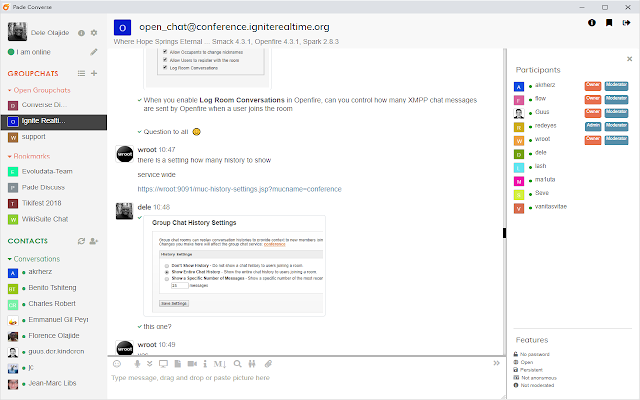Click the document file icon in toolbar
Viewport: 640px width, 400px height.
point(178,364)
